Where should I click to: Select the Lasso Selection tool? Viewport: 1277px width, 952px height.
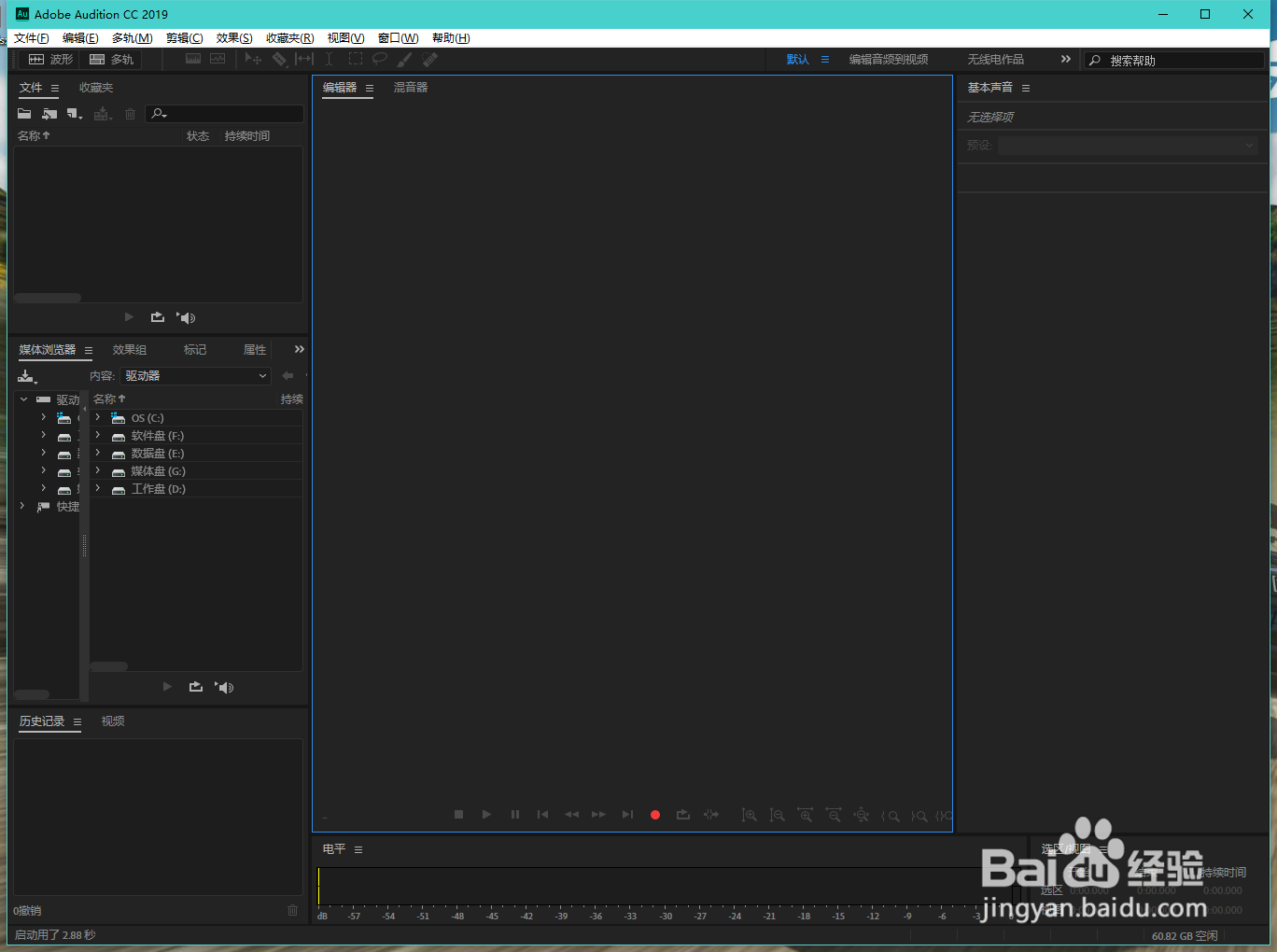[x=380, y=60]
